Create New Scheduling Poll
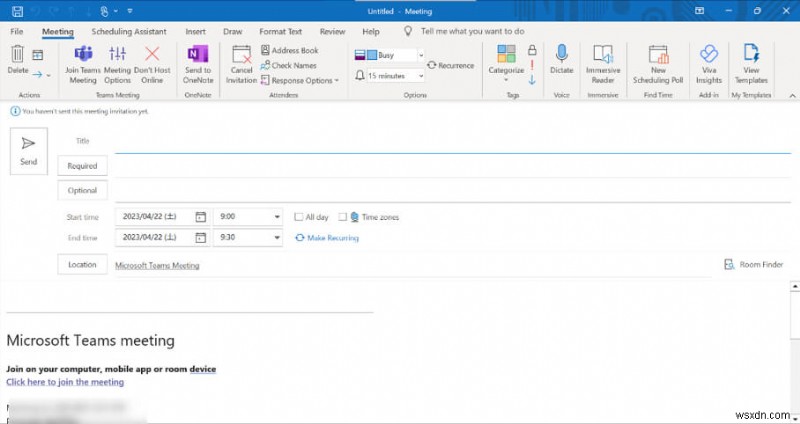The image size is (800, 424). point(658,64)
